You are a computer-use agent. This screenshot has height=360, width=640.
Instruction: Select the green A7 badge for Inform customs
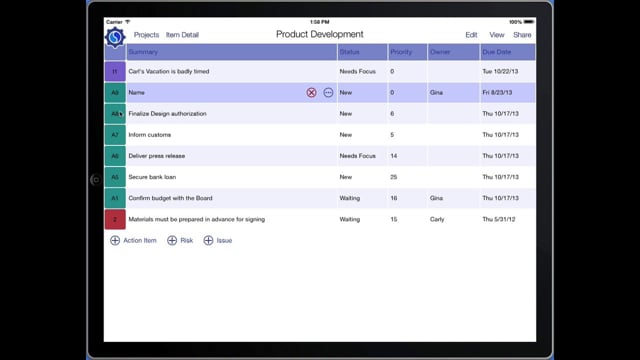click(115, 135)
